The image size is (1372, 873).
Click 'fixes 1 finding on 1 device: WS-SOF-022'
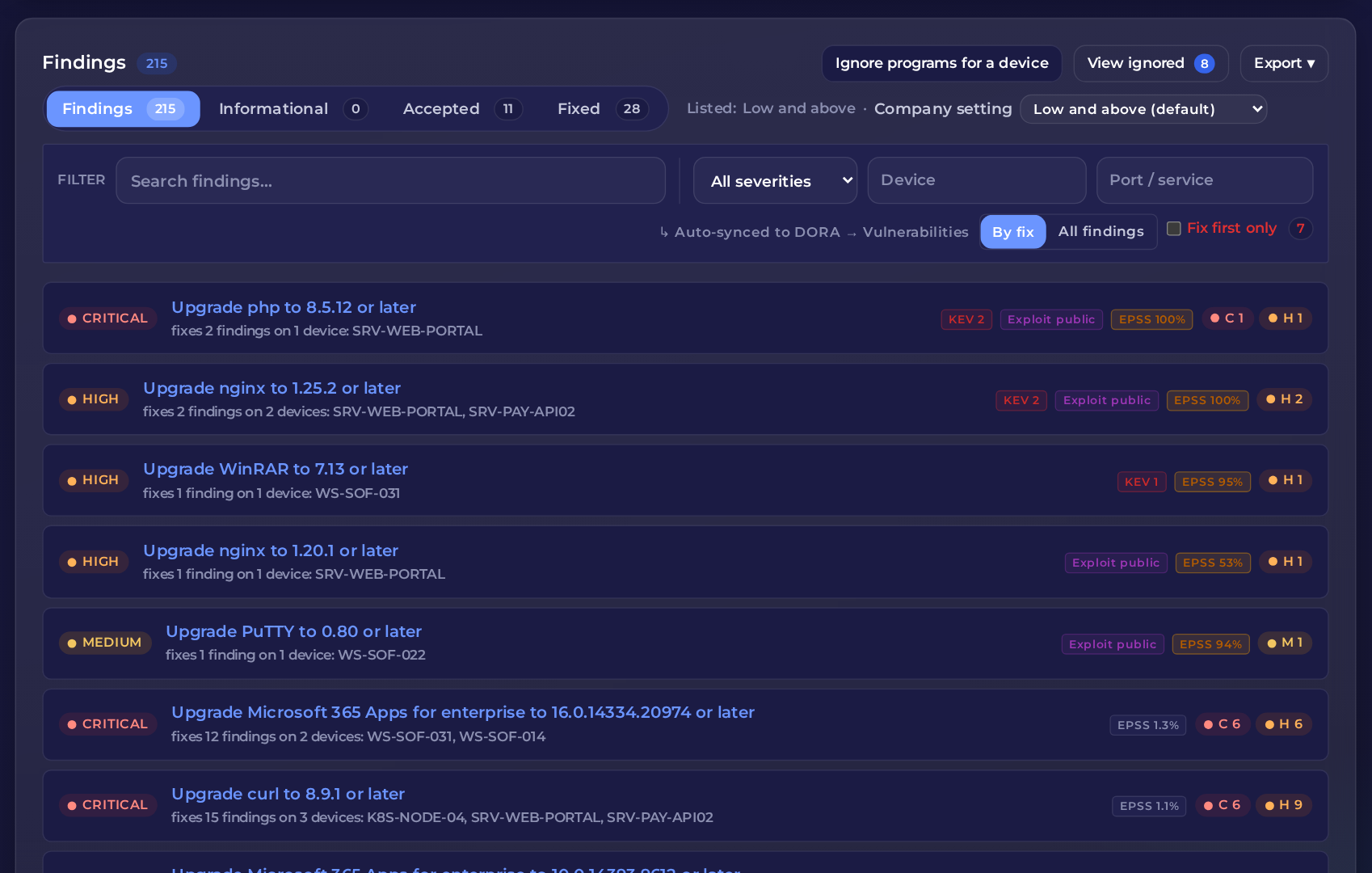click(296, 655)
